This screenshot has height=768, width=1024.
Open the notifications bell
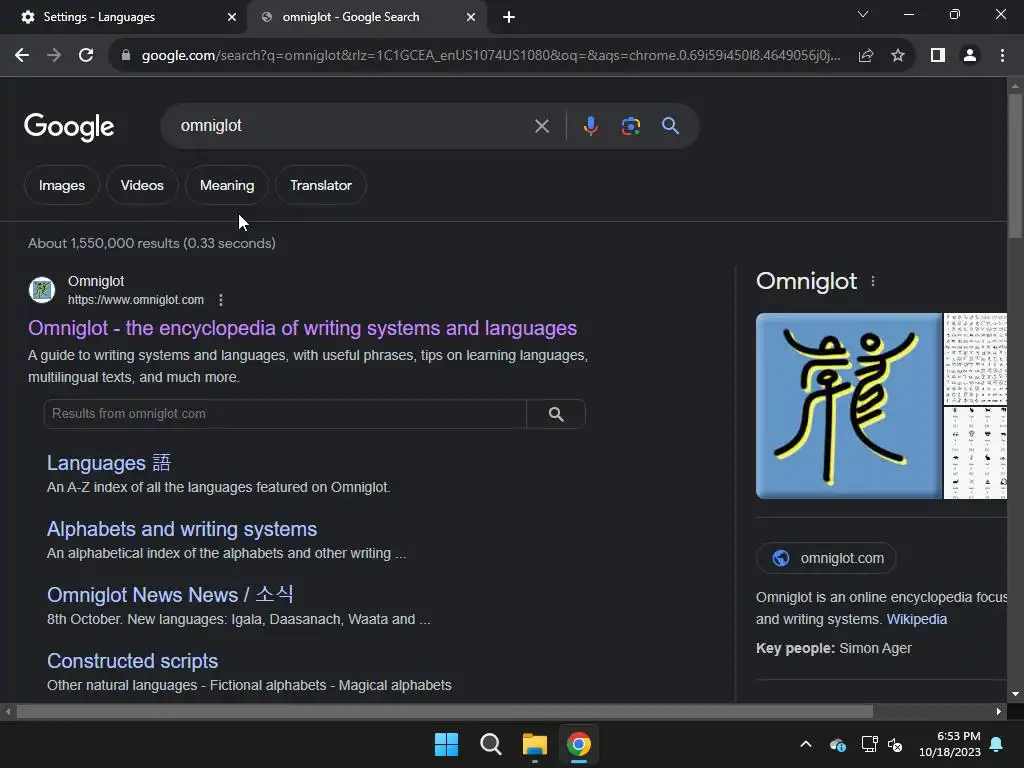(x=997, y=744)
